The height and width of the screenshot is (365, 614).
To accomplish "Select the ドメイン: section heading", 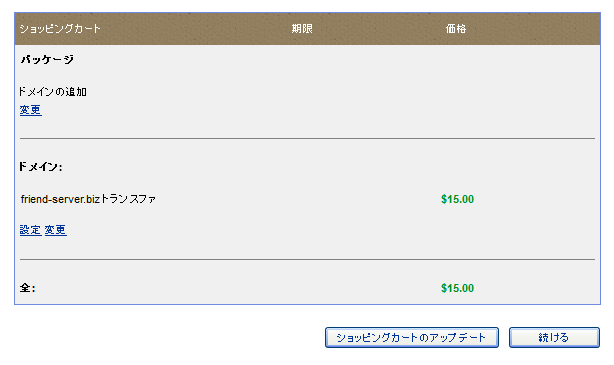I will point(41,167).
